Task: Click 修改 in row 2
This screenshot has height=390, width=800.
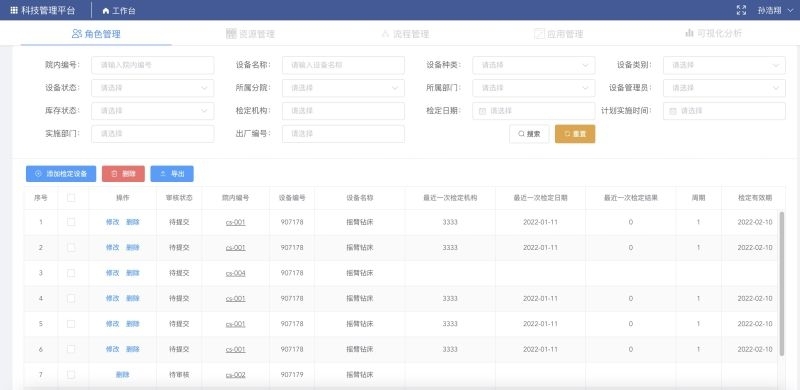Action: [112, 248]
